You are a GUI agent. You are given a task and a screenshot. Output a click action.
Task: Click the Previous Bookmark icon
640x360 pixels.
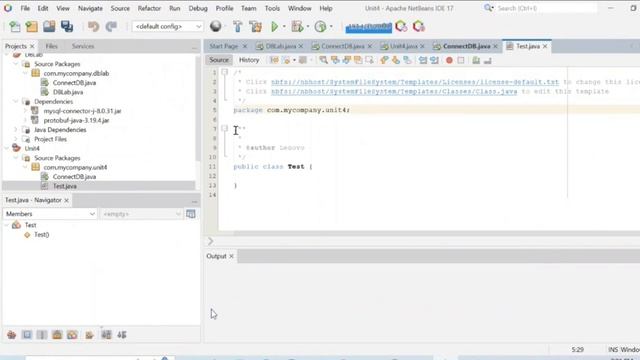point(384,60)
